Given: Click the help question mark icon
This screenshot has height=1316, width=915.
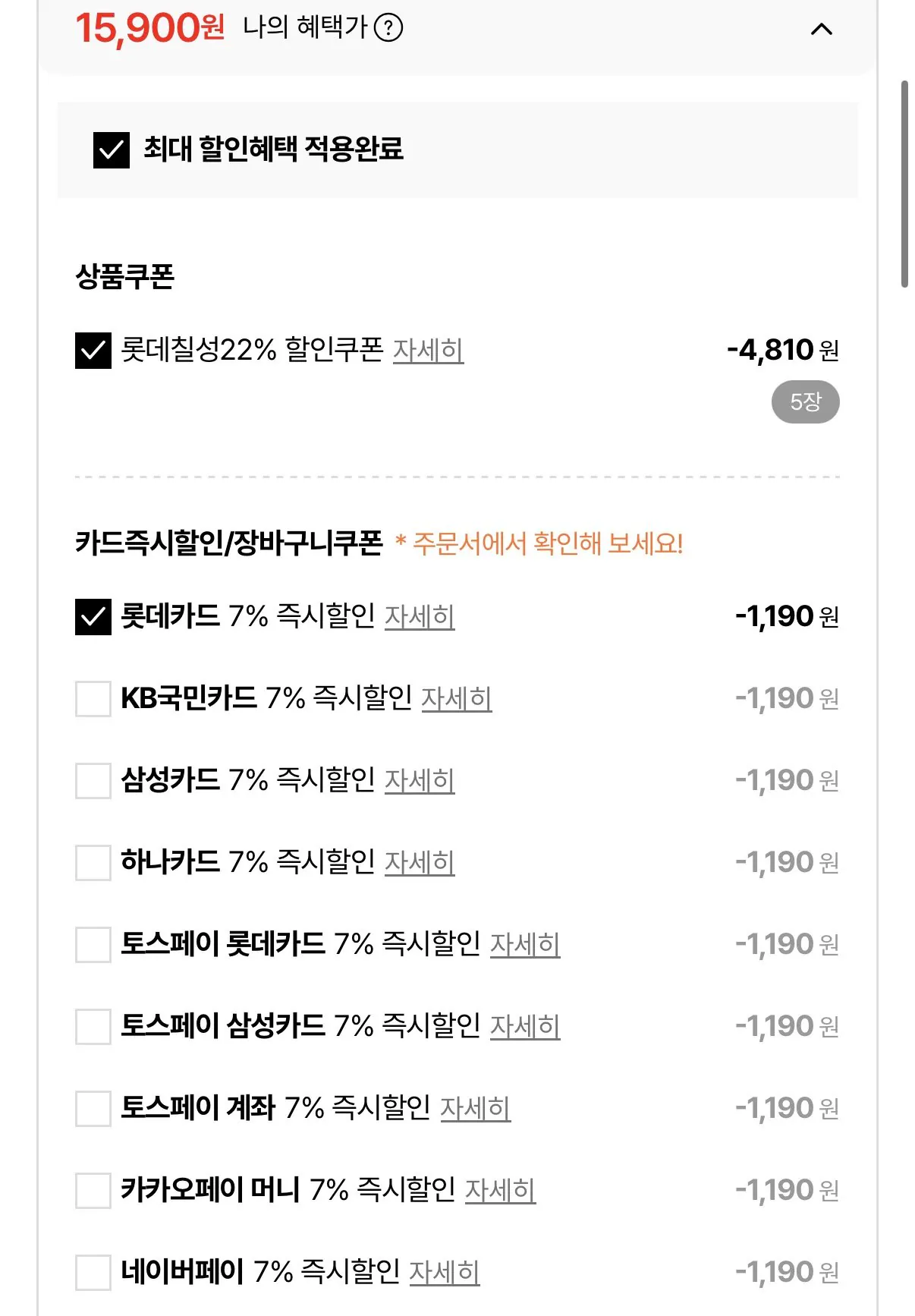Looking at the screenshot, I should (388, 29).
